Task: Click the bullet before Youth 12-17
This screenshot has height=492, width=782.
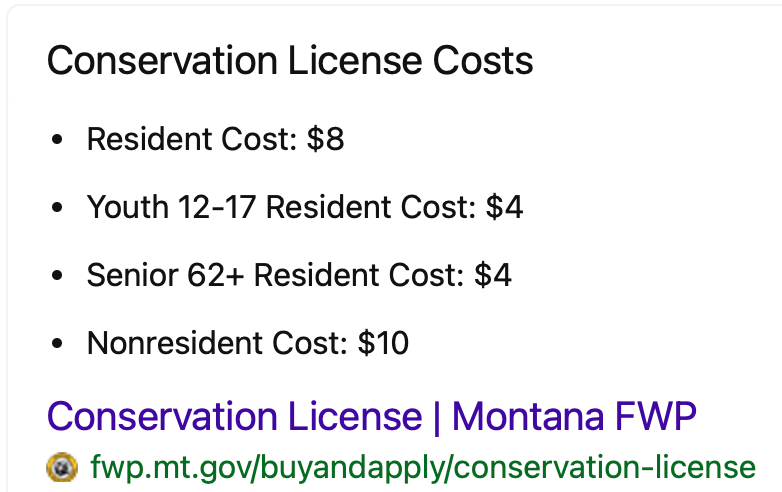Action: (x=58, y=208)
